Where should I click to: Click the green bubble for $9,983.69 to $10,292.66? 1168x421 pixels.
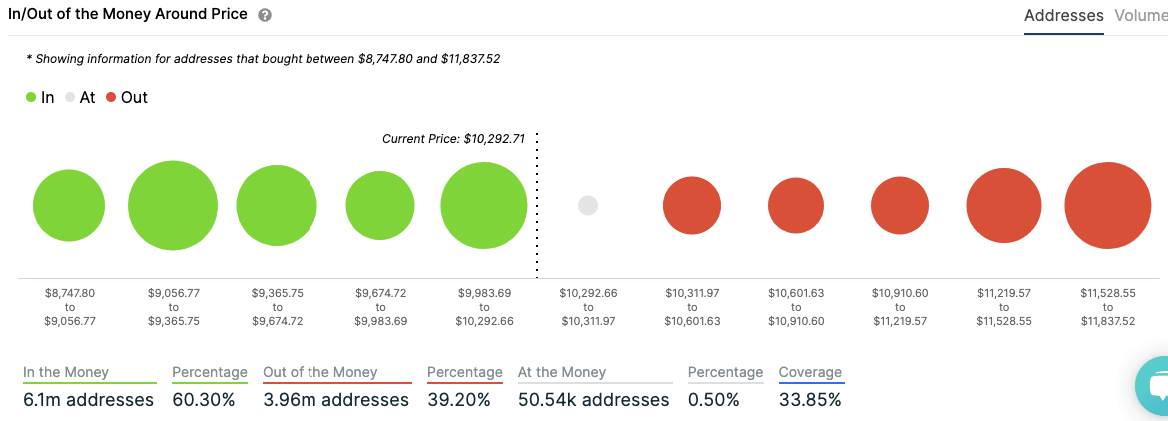483,205
